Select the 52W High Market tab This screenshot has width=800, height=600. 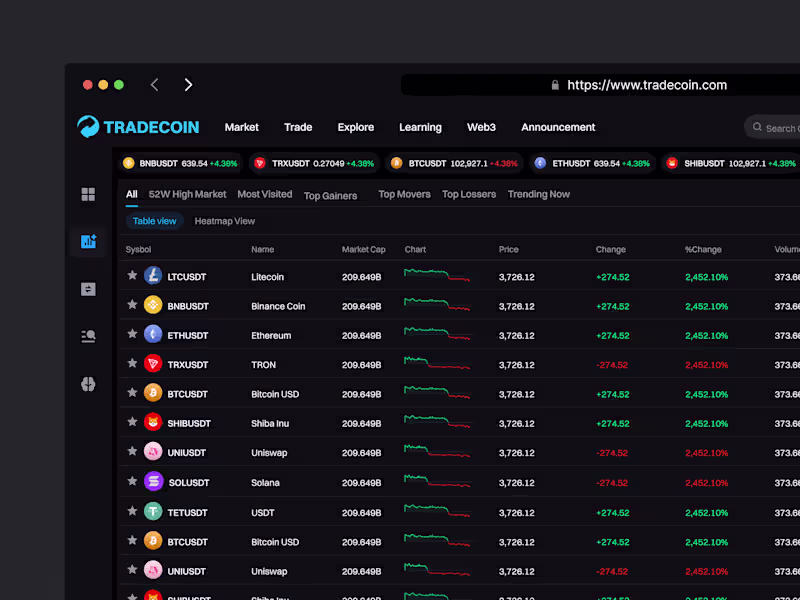pyautogui.click(x=187, y=194)
